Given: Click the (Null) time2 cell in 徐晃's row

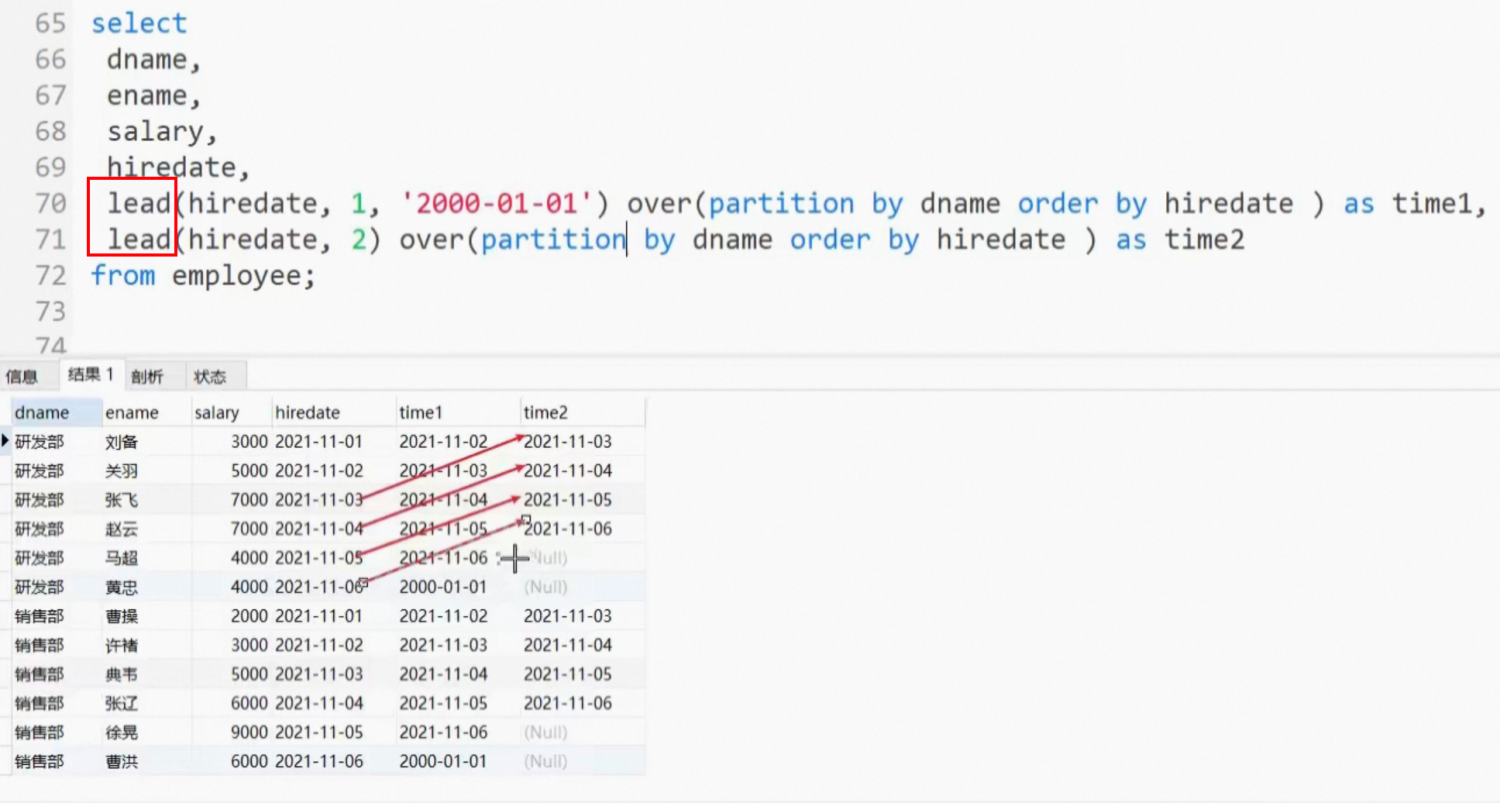Looking at the screenshot, I should 546,732.
